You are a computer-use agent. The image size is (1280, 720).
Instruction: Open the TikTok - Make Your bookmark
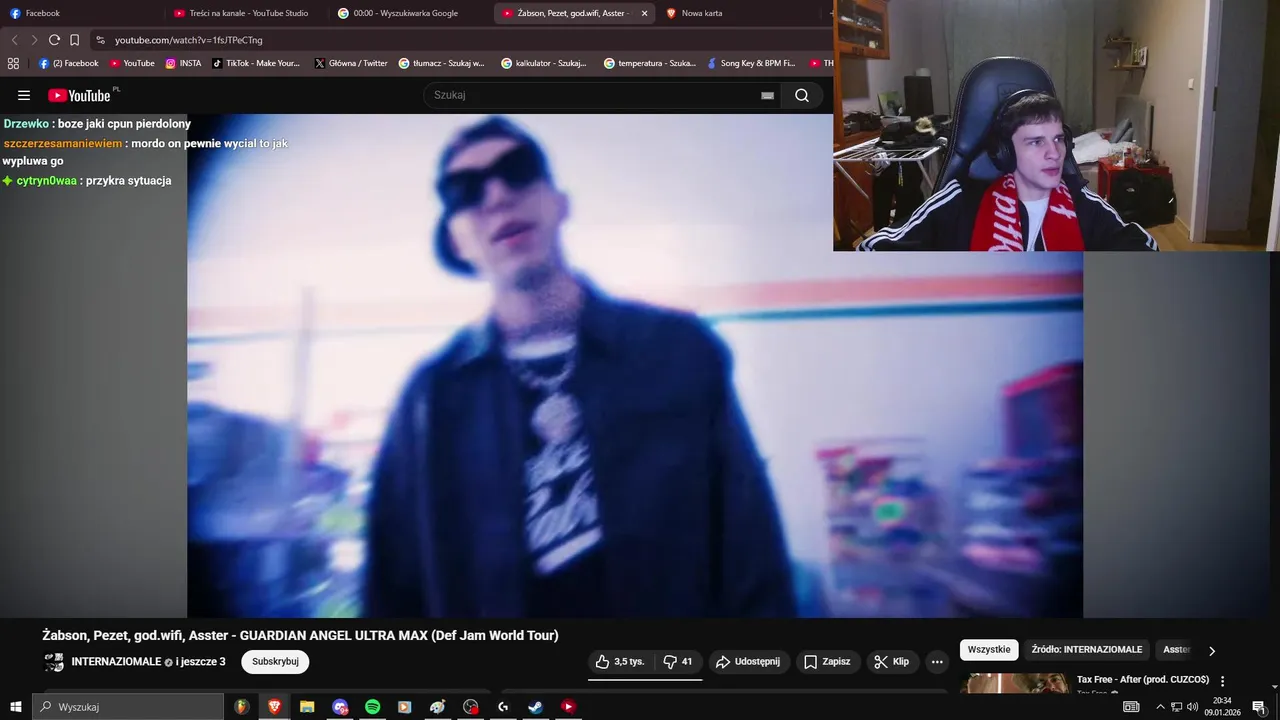[255, 63]
